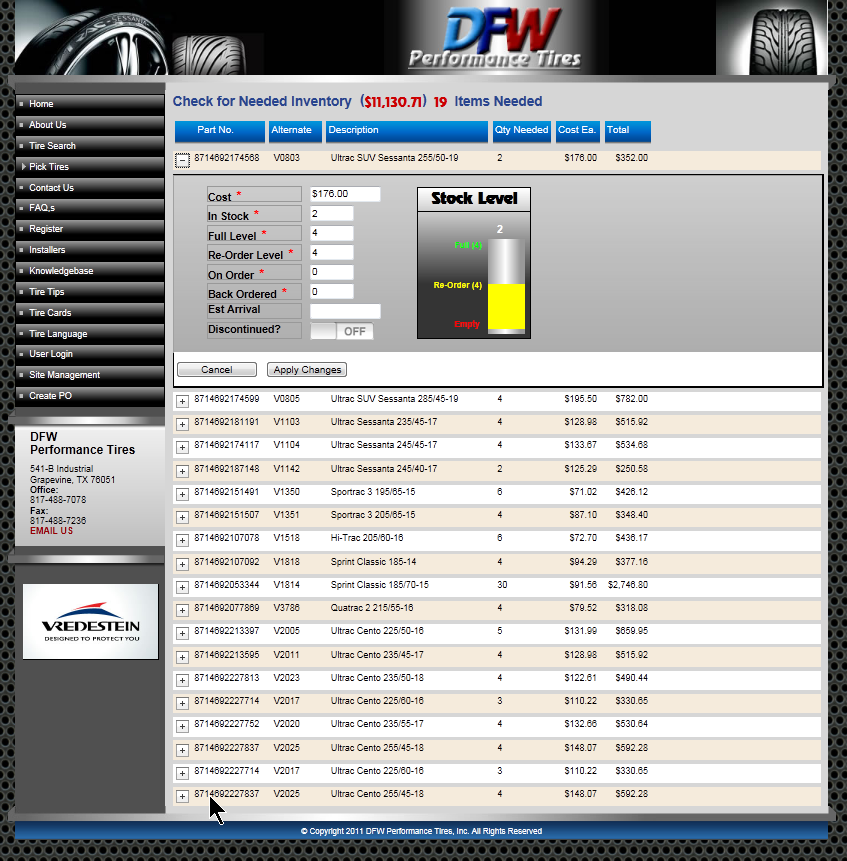Click part number 8714692151491

(x=227, y=491)
